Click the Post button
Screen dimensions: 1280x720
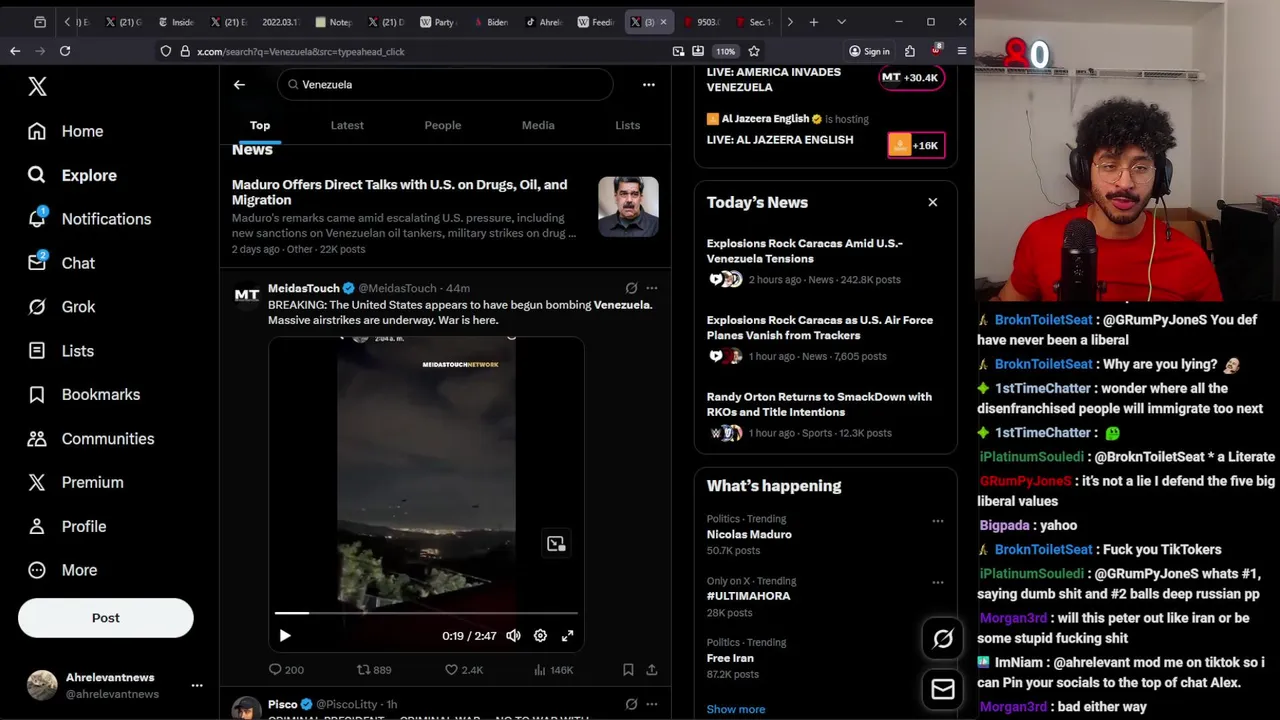pyautogui.click(x=105, y=618)
